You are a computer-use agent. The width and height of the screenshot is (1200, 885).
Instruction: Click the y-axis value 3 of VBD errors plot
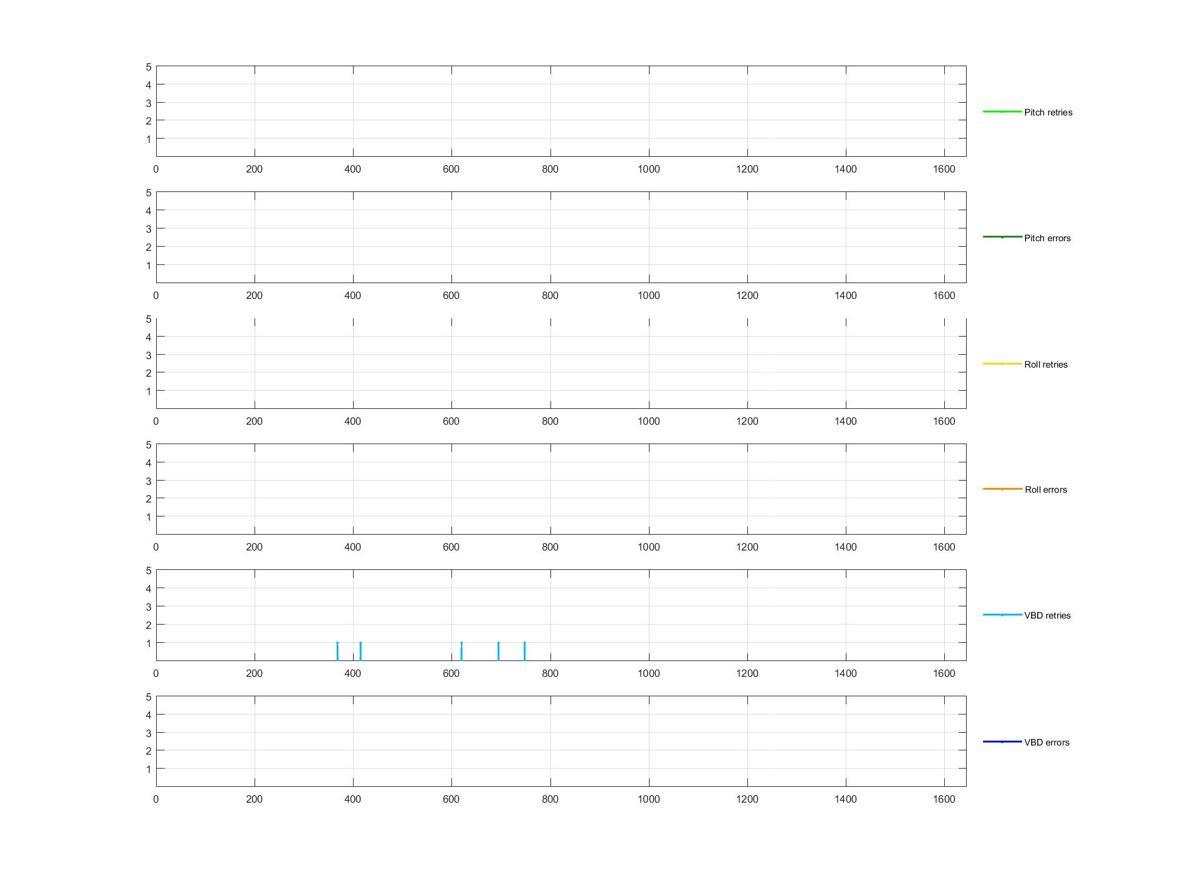(x=148, y=733)
